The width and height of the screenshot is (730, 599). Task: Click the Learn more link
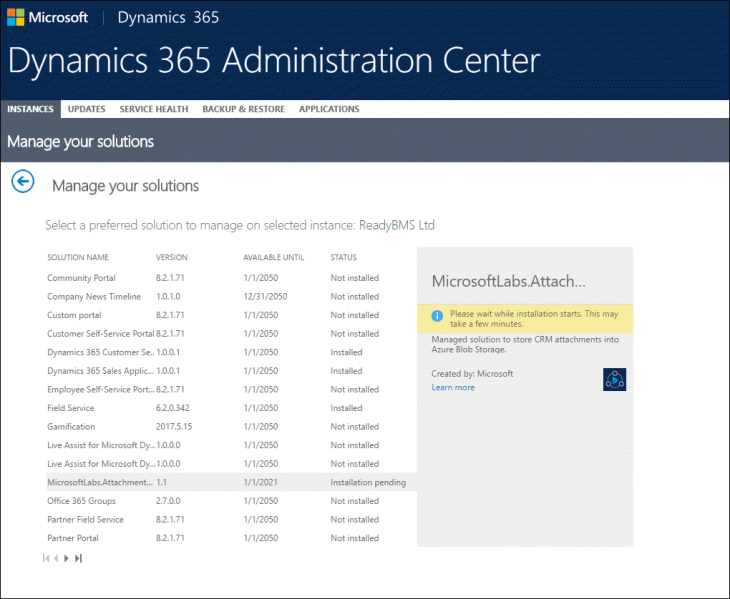[453, 388]
